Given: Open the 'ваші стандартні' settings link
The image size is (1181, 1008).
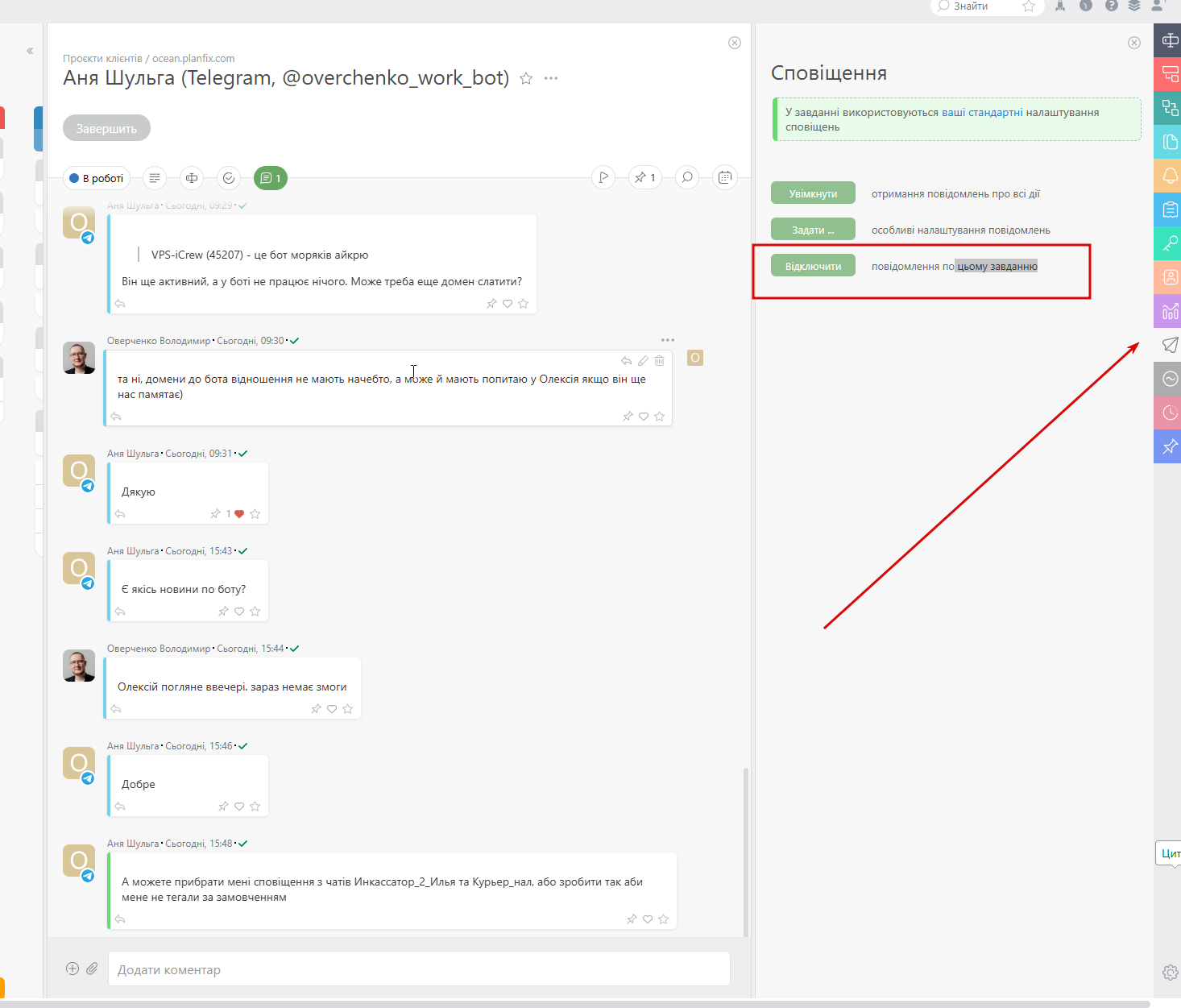Looking at the screenshot, I should point(982,112).
